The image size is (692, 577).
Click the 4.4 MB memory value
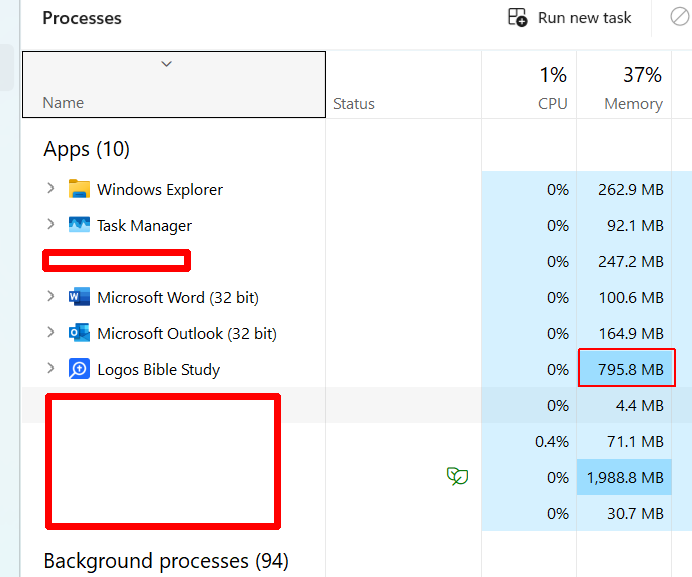[639, 406]
